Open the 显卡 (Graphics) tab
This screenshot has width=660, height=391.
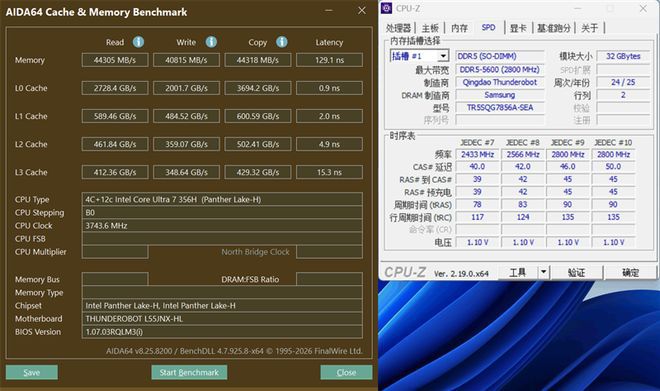pyautogui.click(x=518, y=28)
